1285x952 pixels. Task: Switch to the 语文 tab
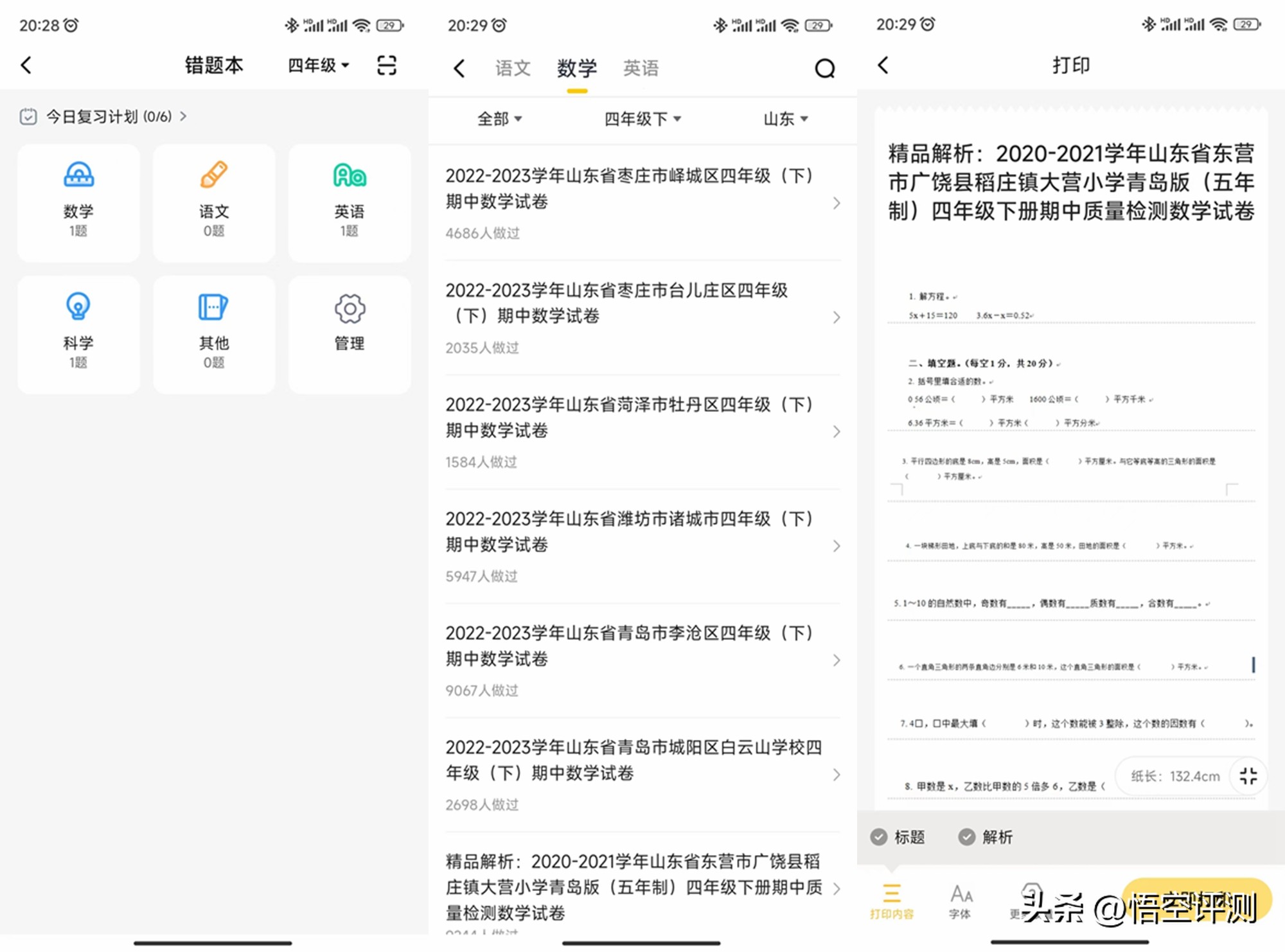[x=512, y=68]
